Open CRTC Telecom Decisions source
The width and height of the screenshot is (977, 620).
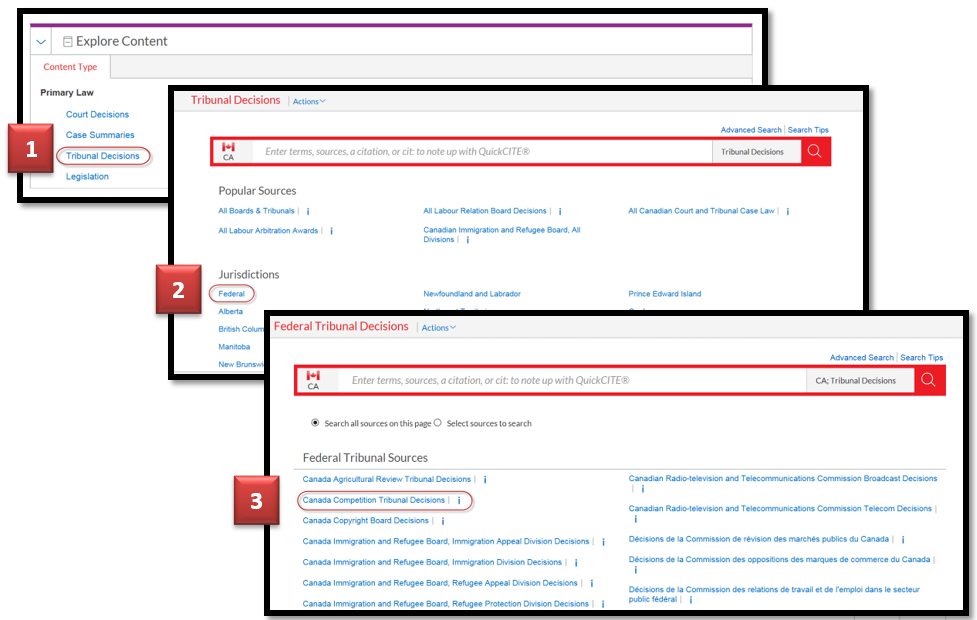[x=780, y=509]
